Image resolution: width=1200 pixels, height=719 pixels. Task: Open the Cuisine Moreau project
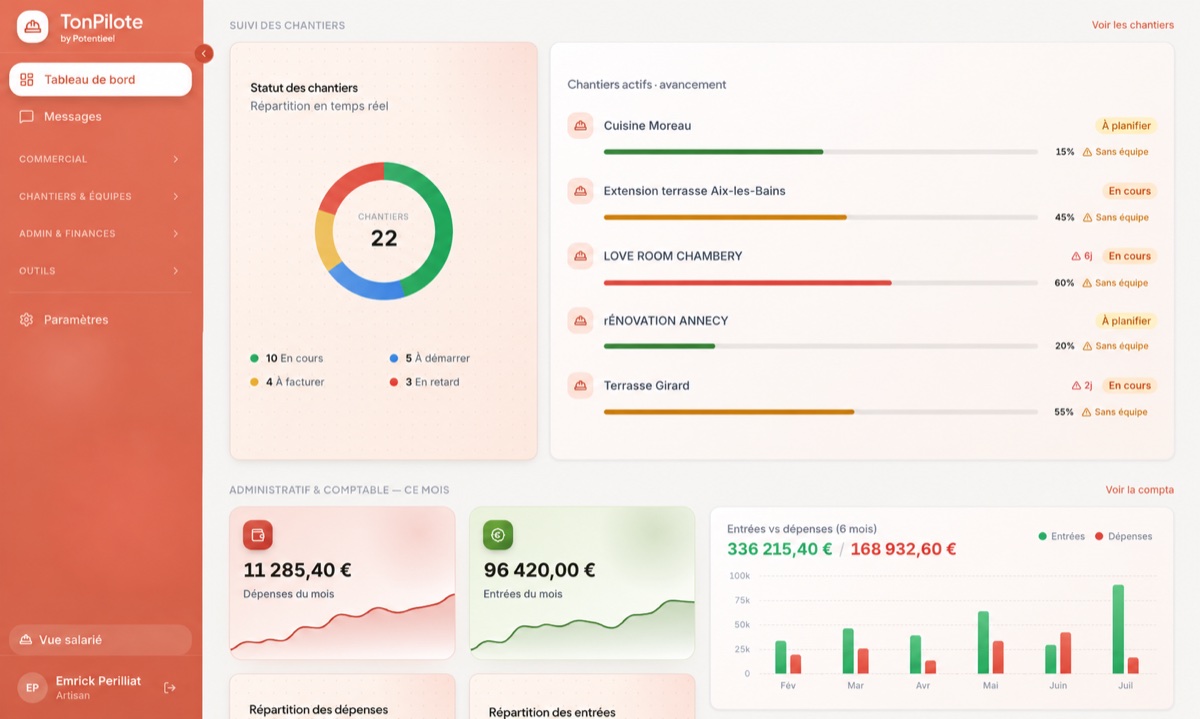[x=647, y=126]
